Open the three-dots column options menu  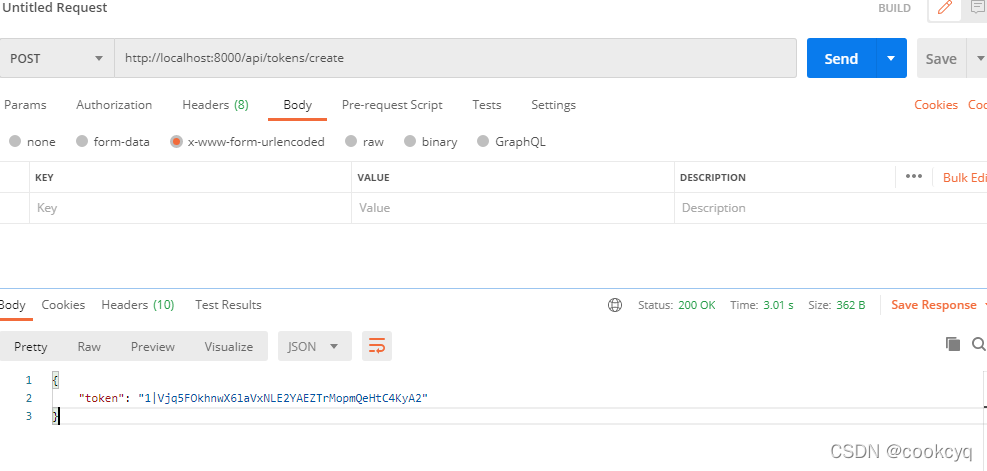point(914,177)
